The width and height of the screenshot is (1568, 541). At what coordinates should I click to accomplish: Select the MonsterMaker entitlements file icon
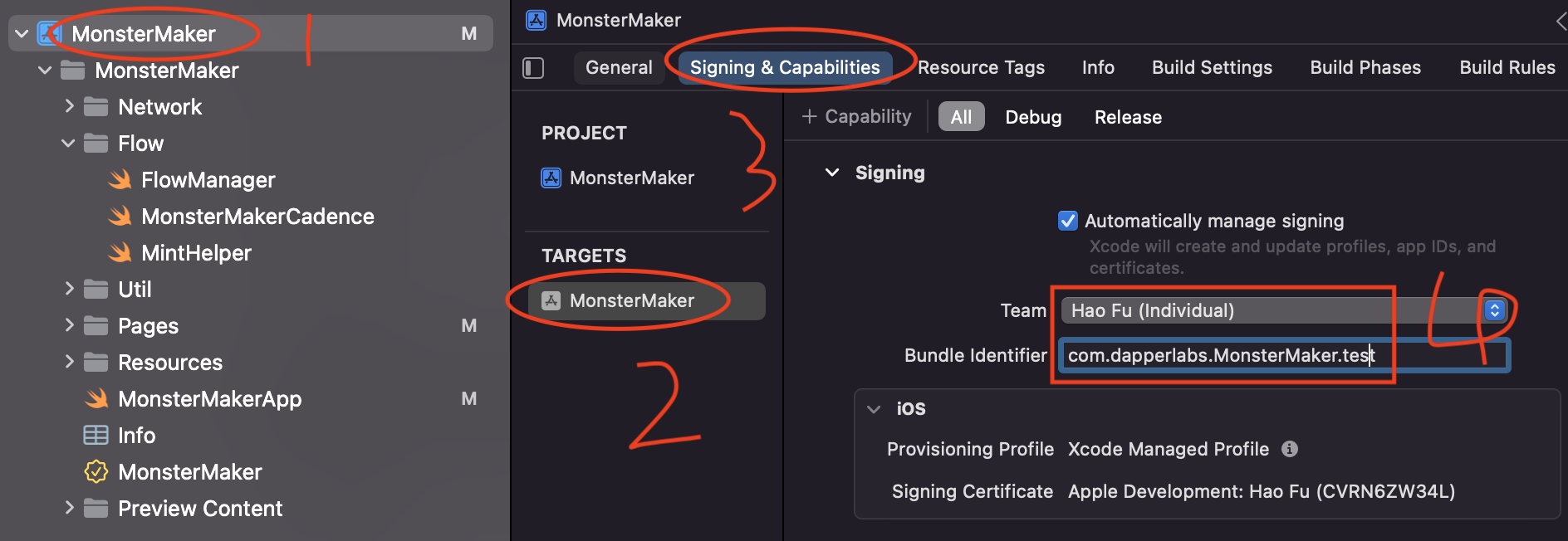(97, 471)
